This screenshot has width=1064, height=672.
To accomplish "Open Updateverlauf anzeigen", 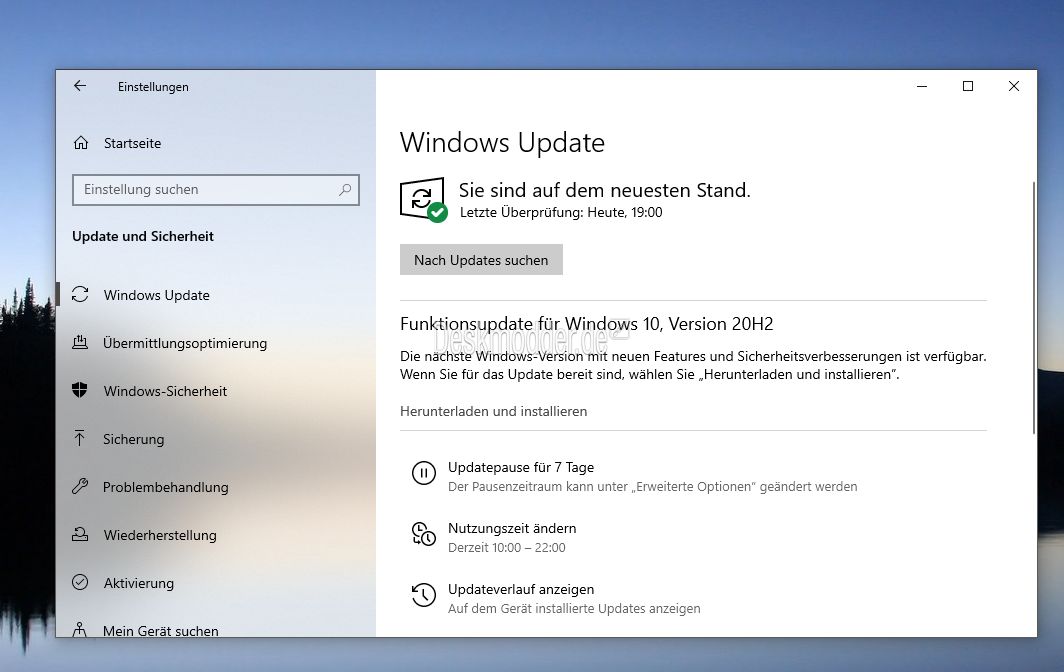I will [521, 589].
